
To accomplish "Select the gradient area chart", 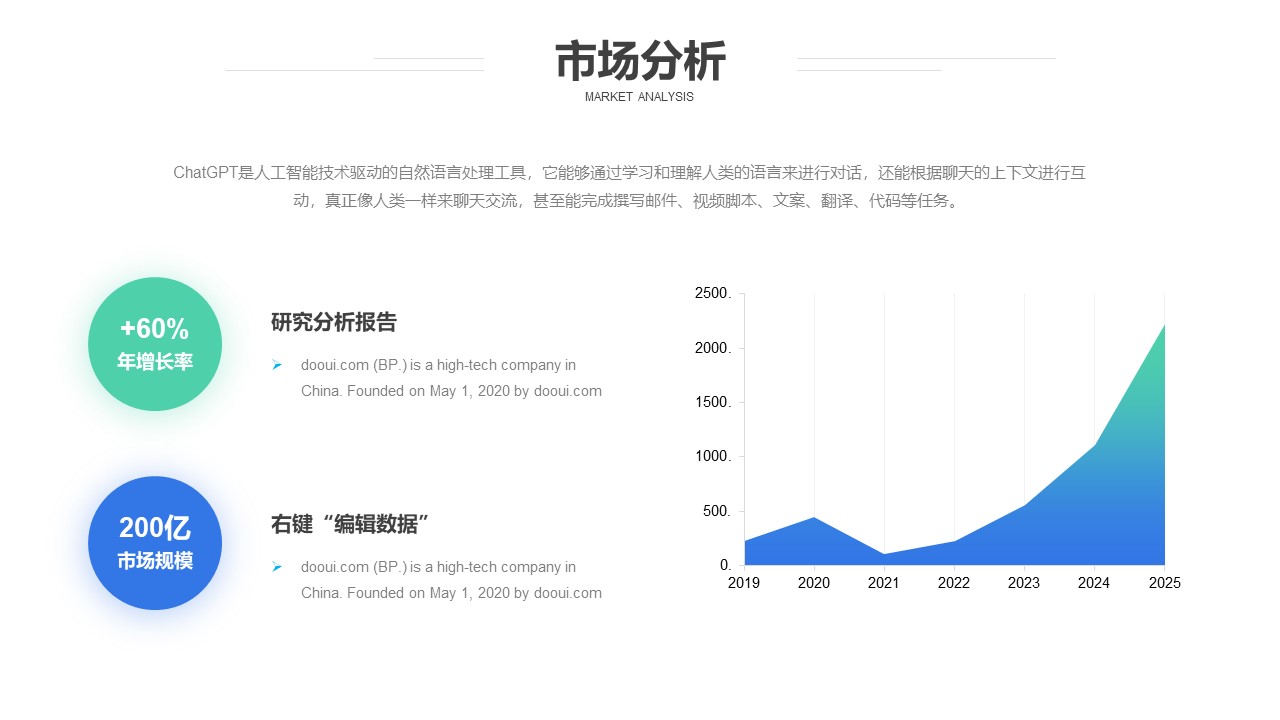I will 955,444.
